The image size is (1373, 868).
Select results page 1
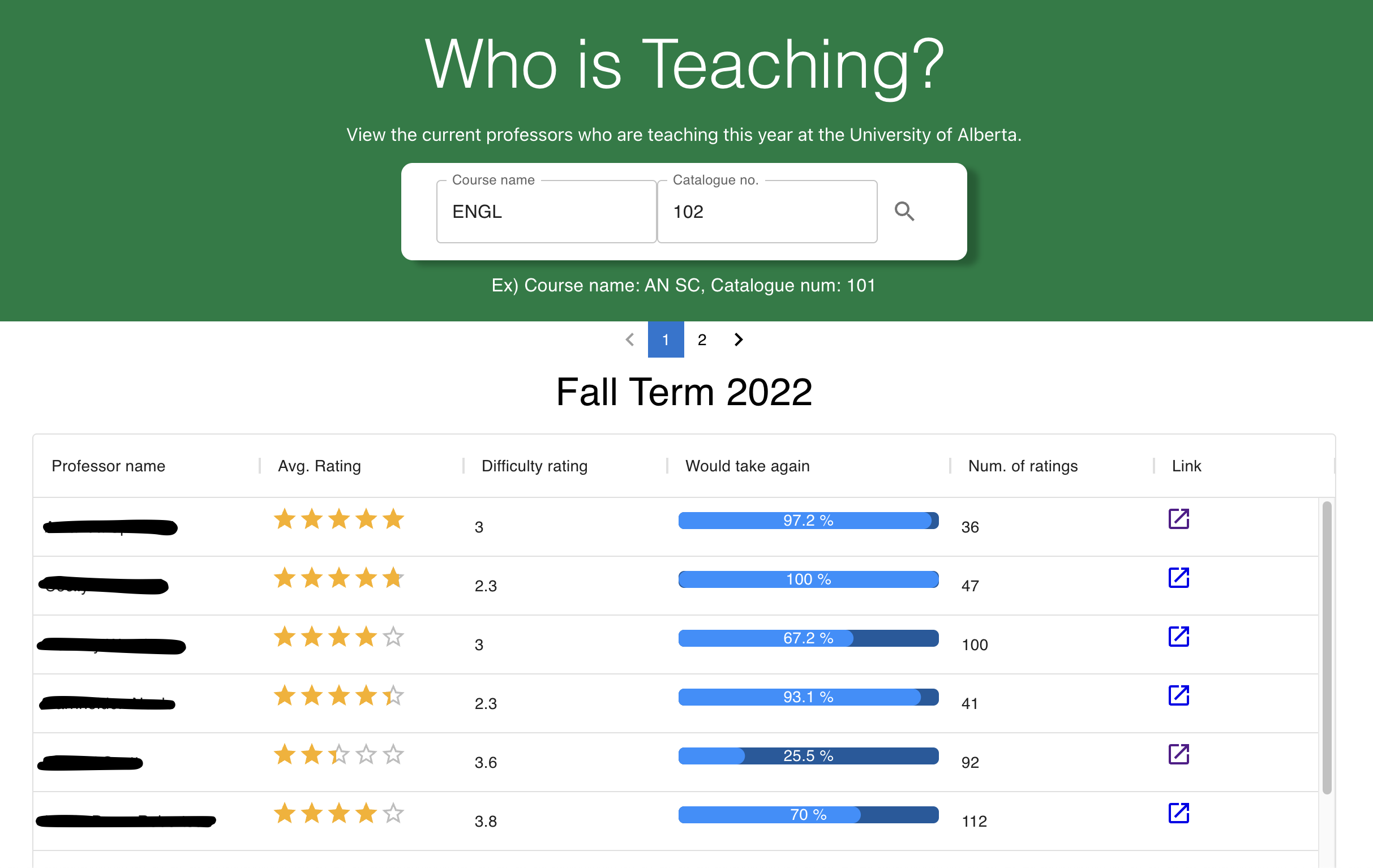pos(666,340)
